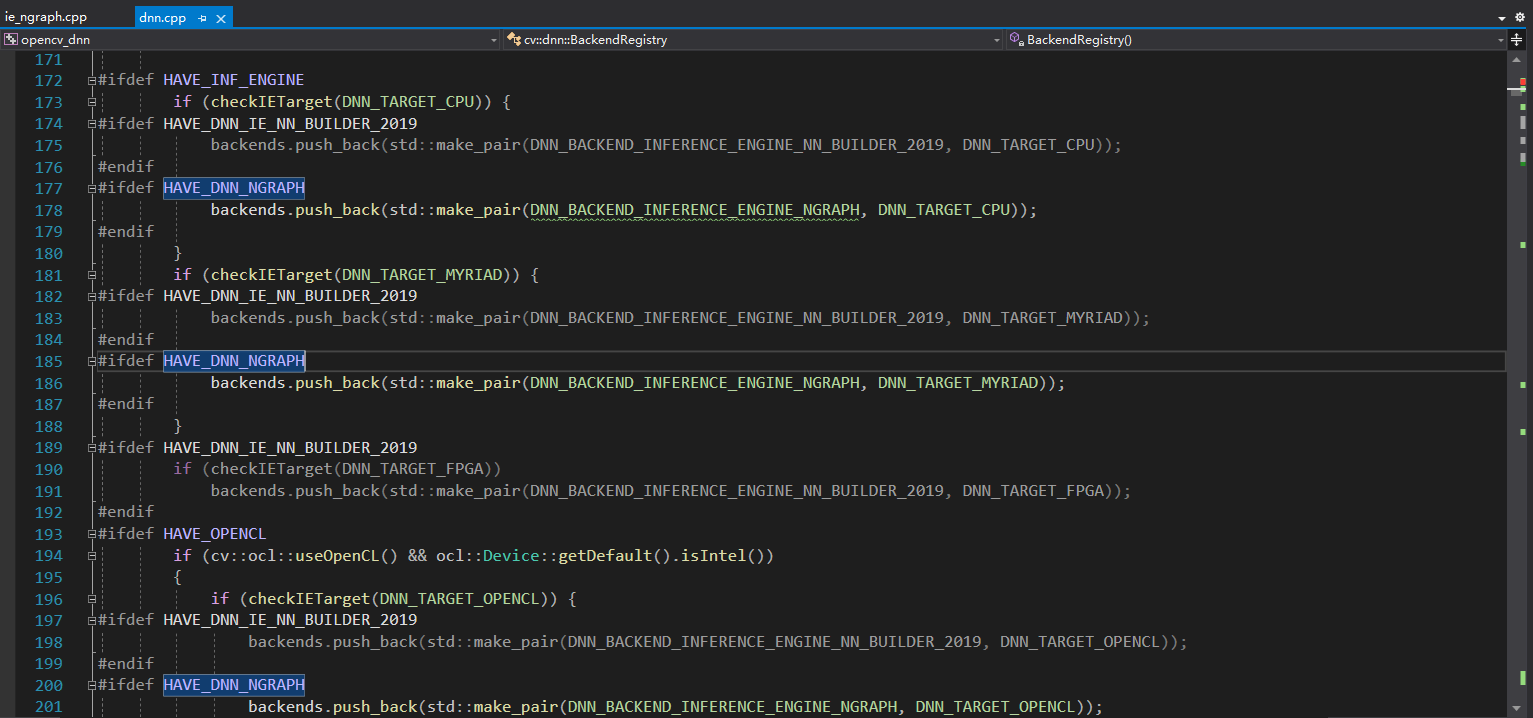Toggle the pin on the dnn.cpp tab
Viewport: 1533px width, 718px height.
(x=203, y=17)
